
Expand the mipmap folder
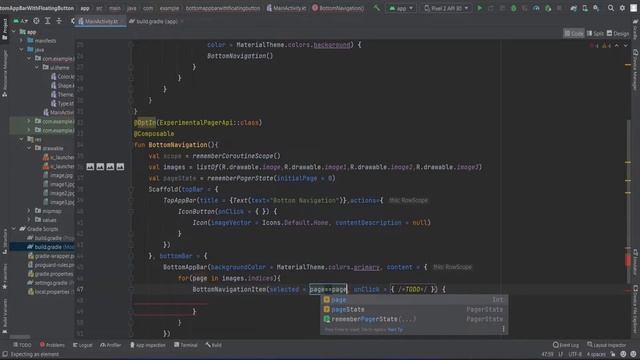click(x=29, y=211)
